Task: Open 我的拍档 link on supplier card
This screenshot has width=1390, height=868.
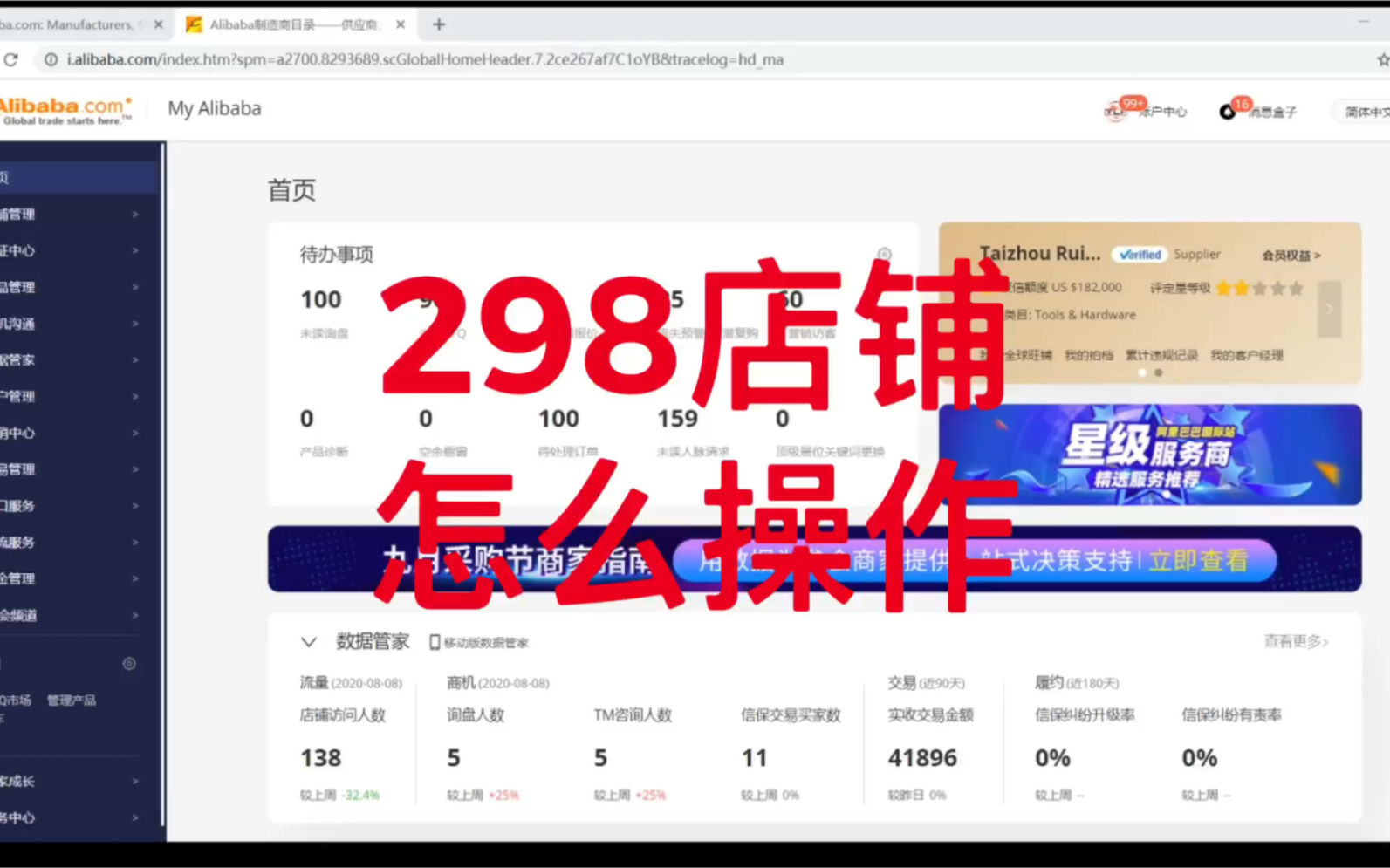Action: pos(1088,355)
